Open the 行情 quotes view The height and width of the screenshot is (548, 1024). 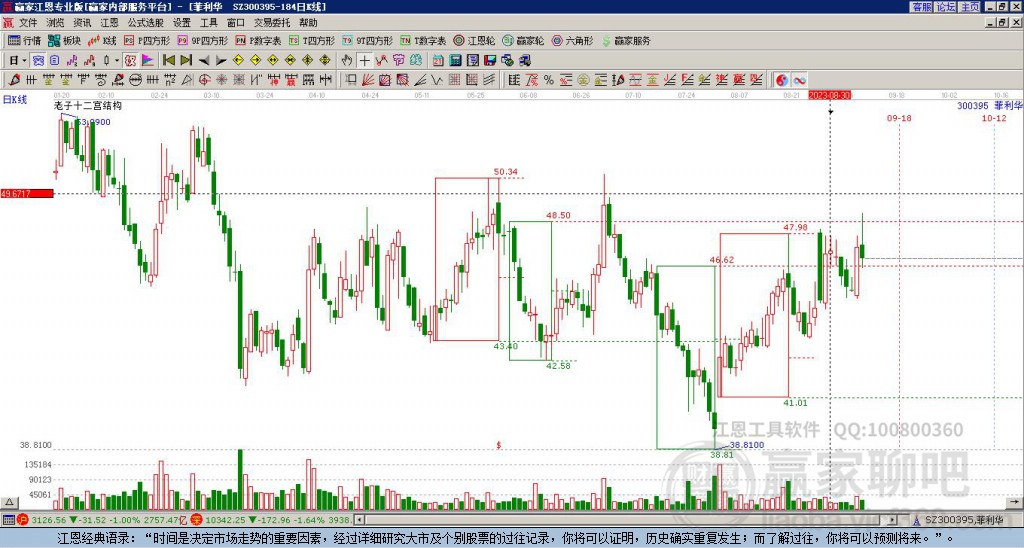(25, 40)
